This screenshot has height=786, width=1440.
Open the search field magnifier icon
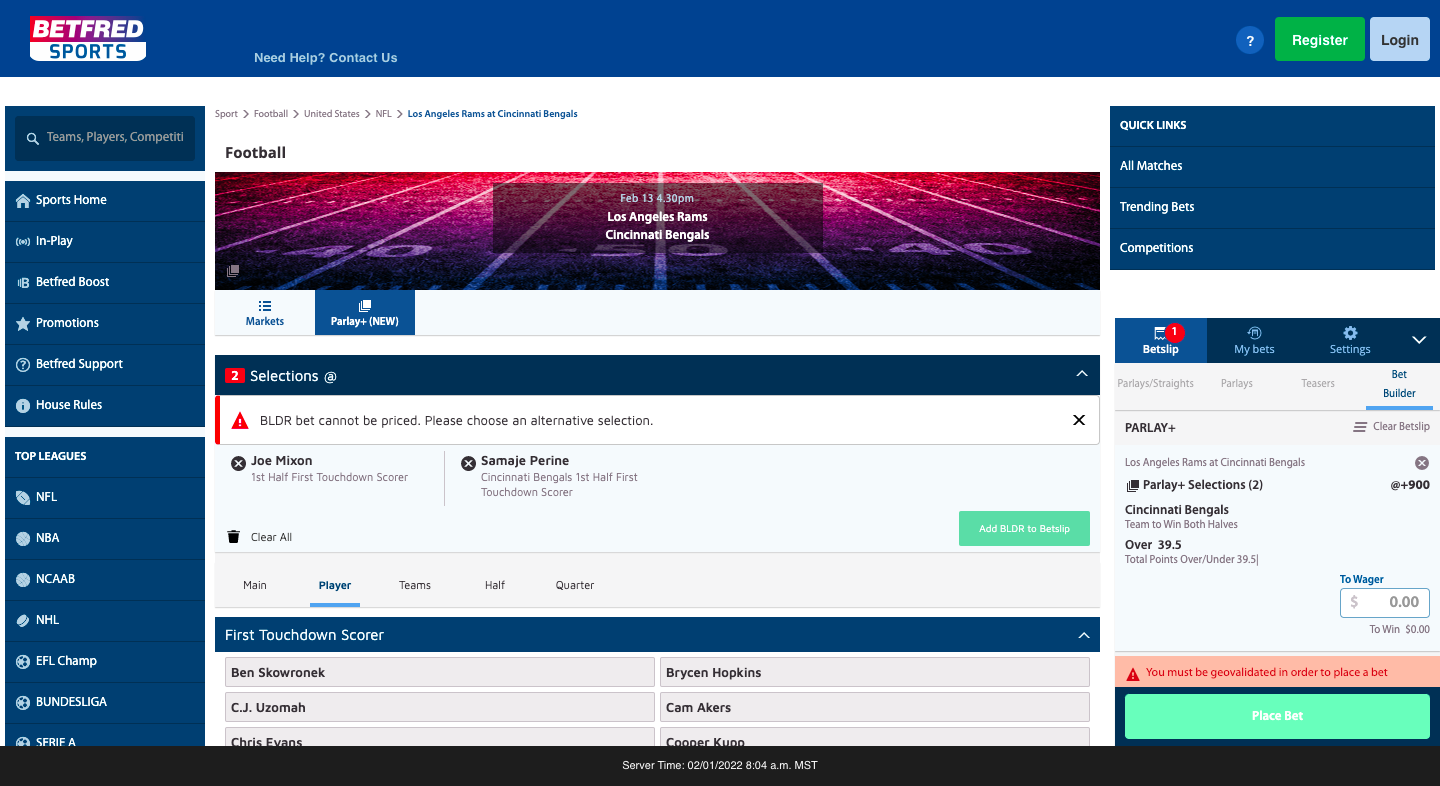tap(33, 137)
